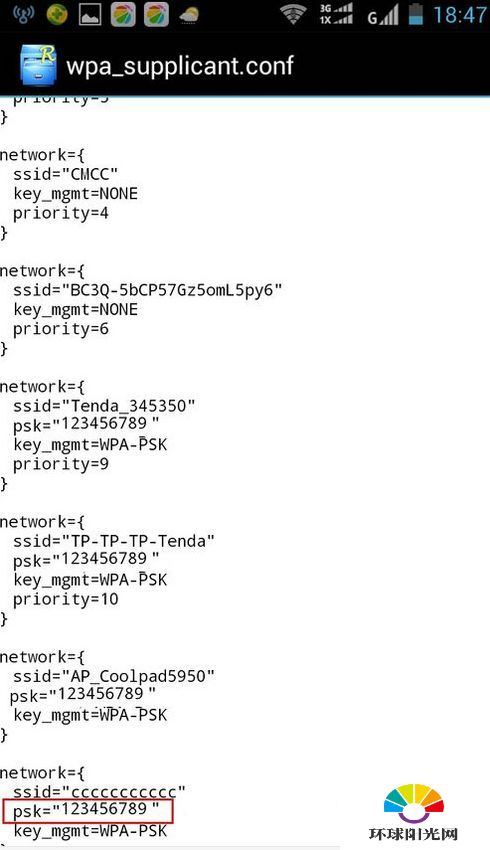
Task: Tap the ssid="TP-TP-TP-Tenda" line
Action: (x=114, y=541)
